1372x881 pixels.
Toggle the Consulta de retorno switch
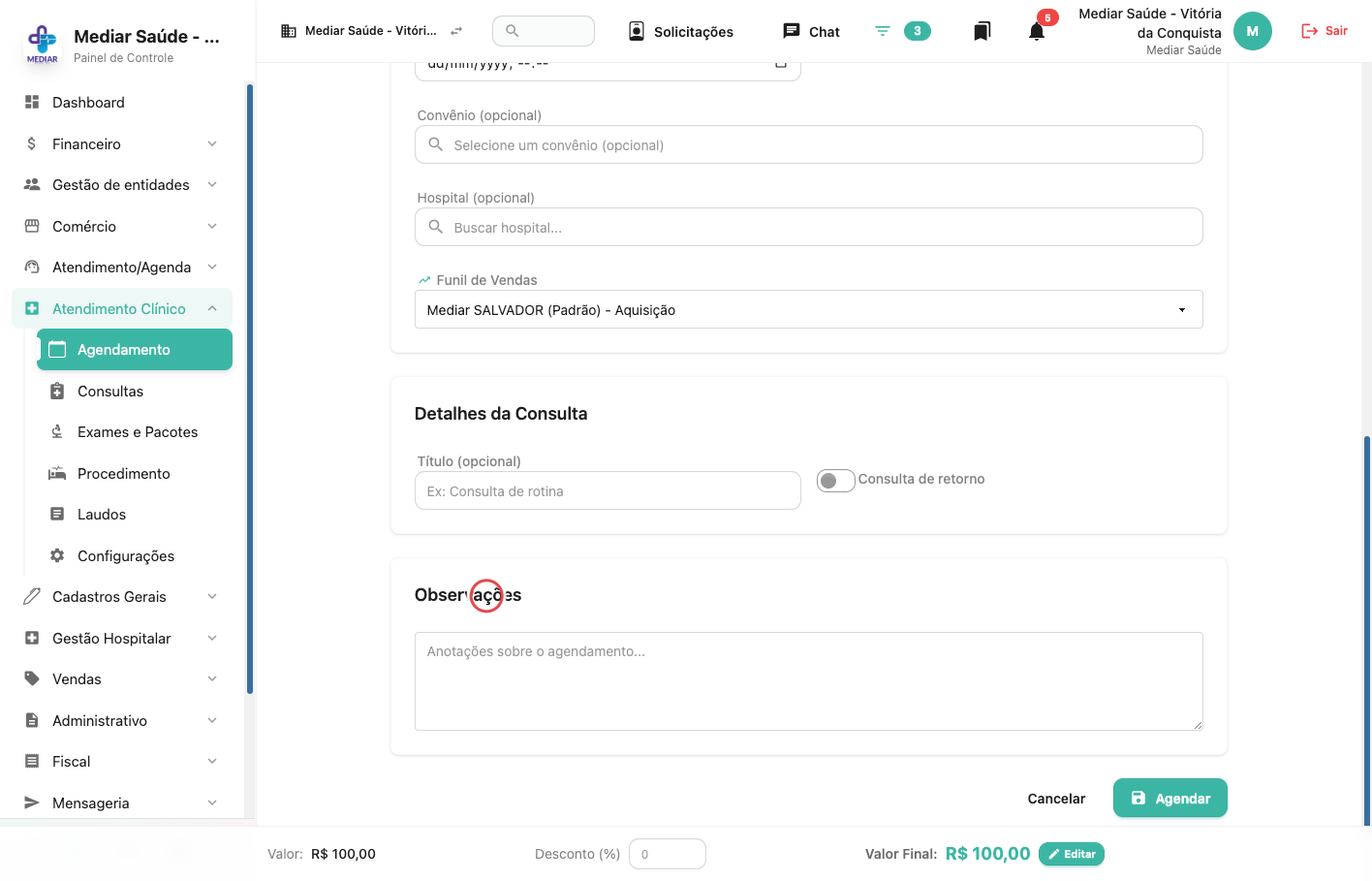point(836,481)
